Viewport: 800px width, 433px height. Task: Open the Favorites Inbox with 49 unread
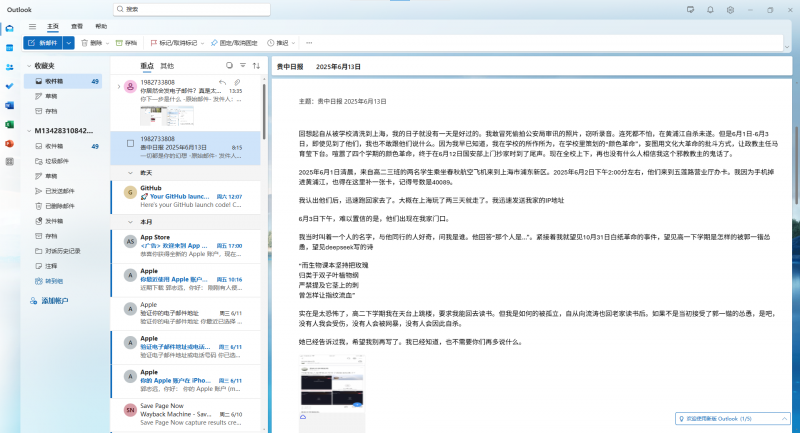click(63, 81)
